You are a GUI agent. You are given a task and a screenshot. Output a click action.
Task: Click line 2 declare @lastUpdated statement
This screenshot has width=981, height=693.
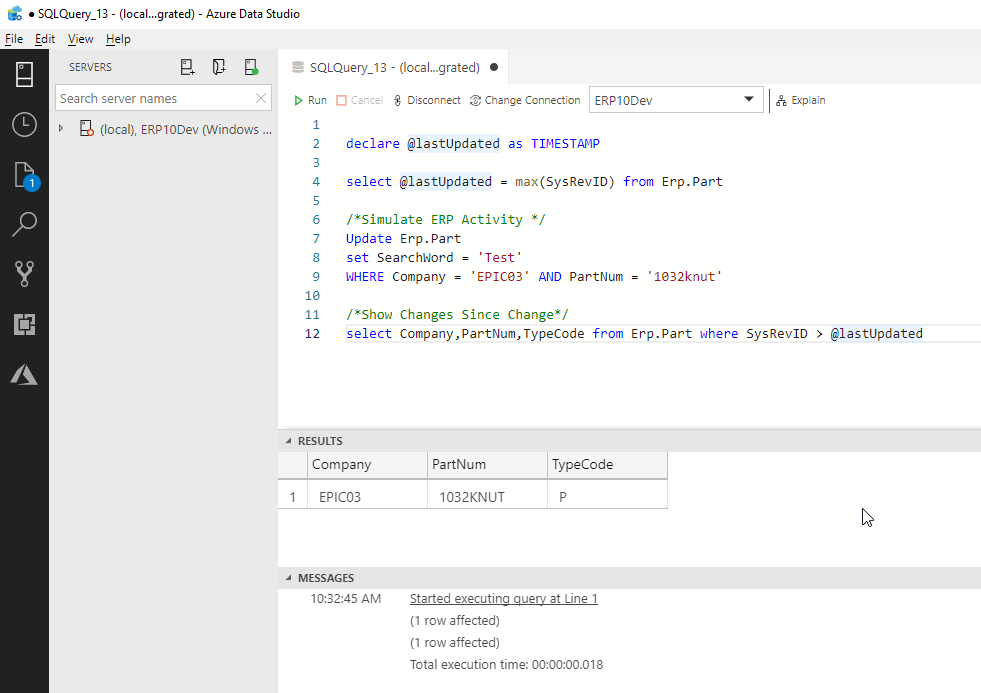pyautogui.click(x=473, y=144)
